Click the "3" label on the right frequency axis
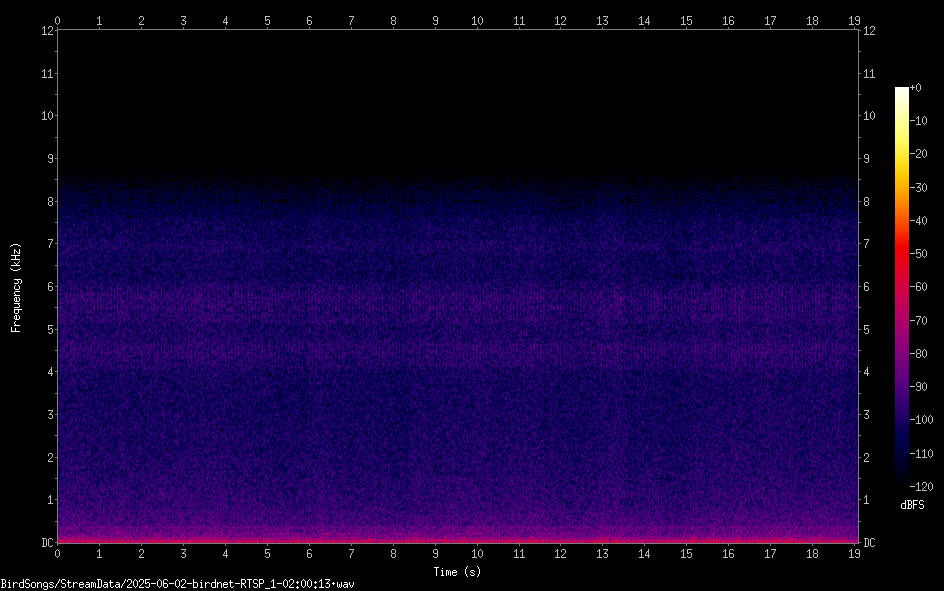The width and height of the screenshot is (944, 591). (866, 415)
